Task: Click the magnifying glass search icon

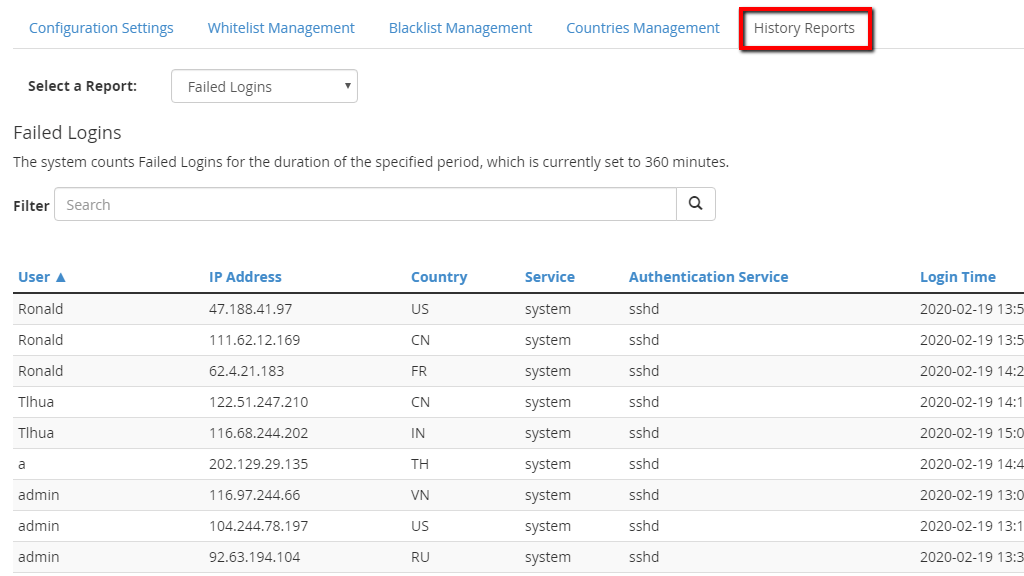Action: coord(696,204)
